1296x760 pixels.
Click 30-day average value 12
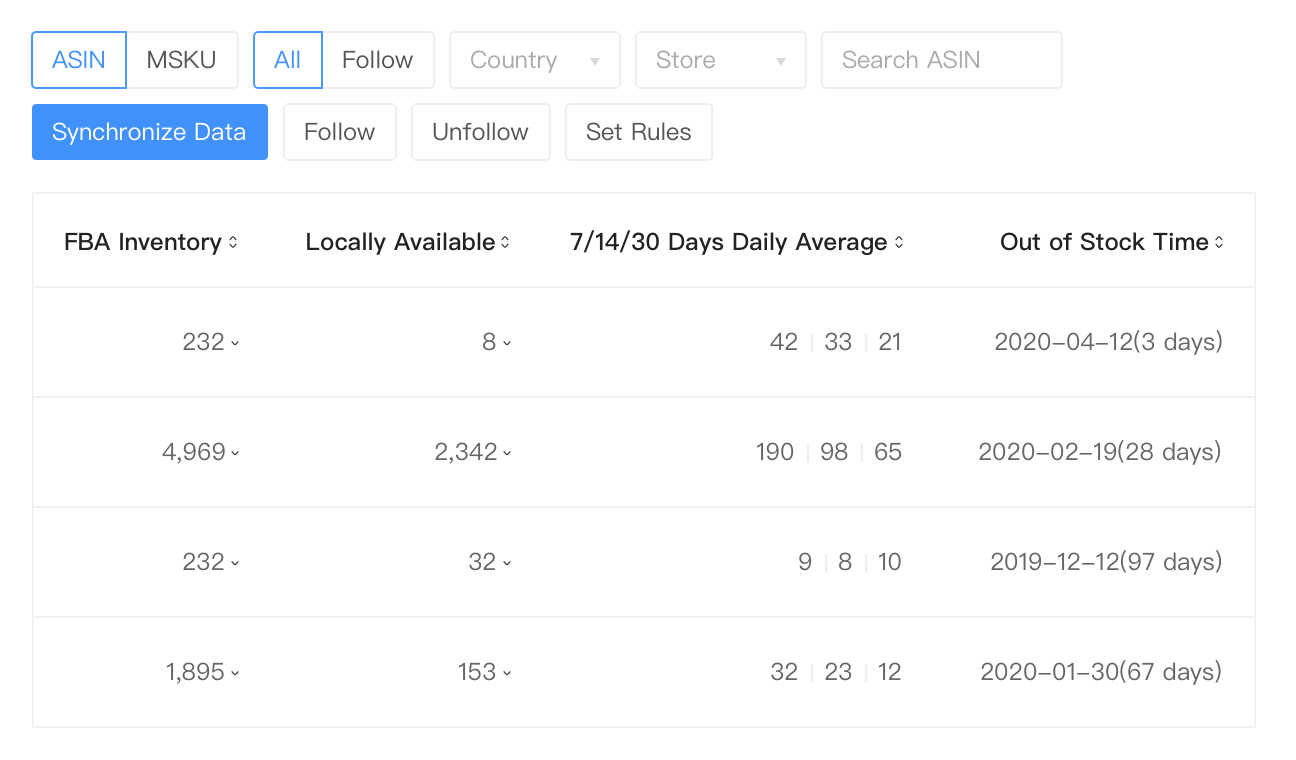point(890,672)
